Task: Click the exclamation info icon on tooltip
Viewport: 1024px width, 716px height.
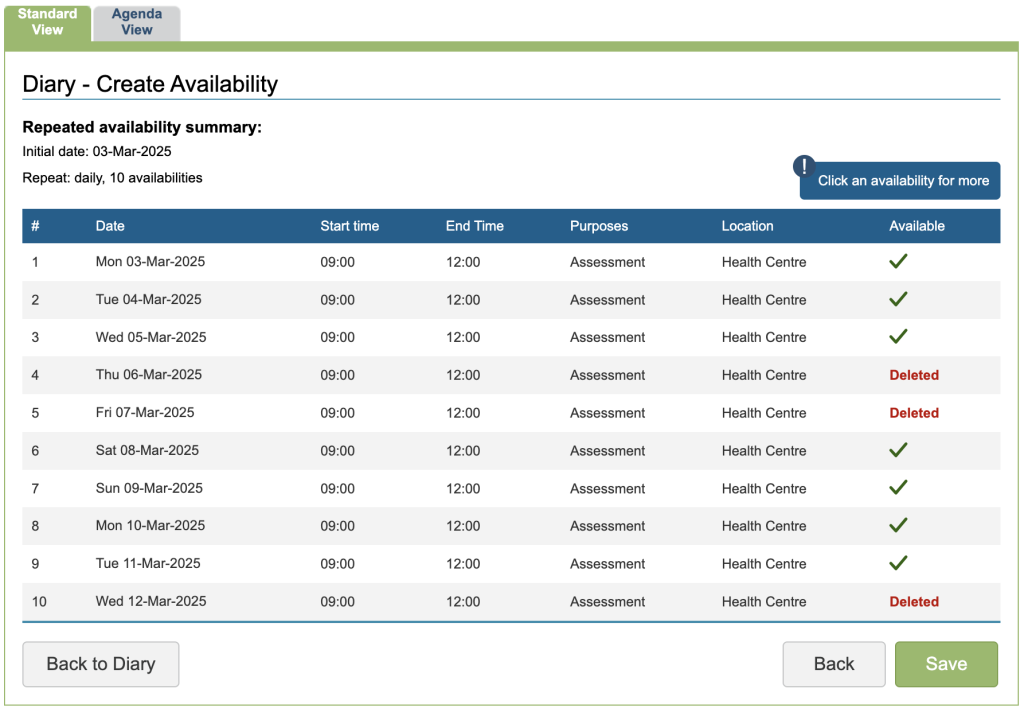Action: (804, 167)
